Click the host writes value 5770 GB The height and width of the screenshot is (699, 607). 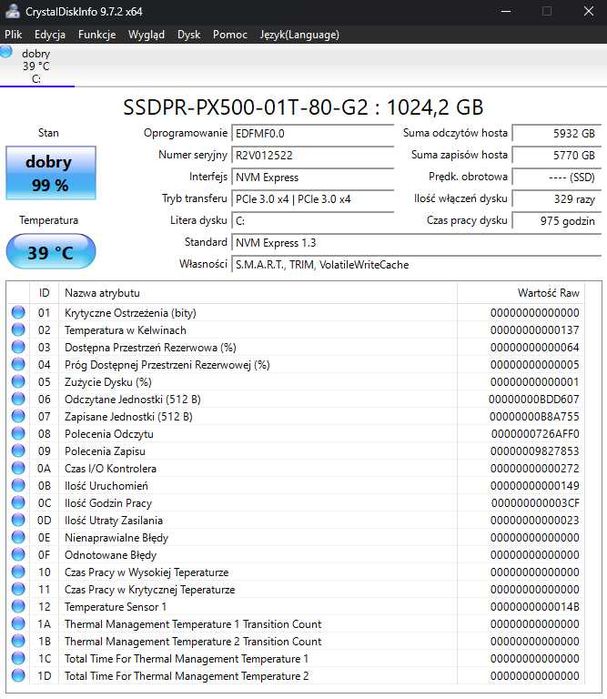pyautogui.click(x=557, y=155)
